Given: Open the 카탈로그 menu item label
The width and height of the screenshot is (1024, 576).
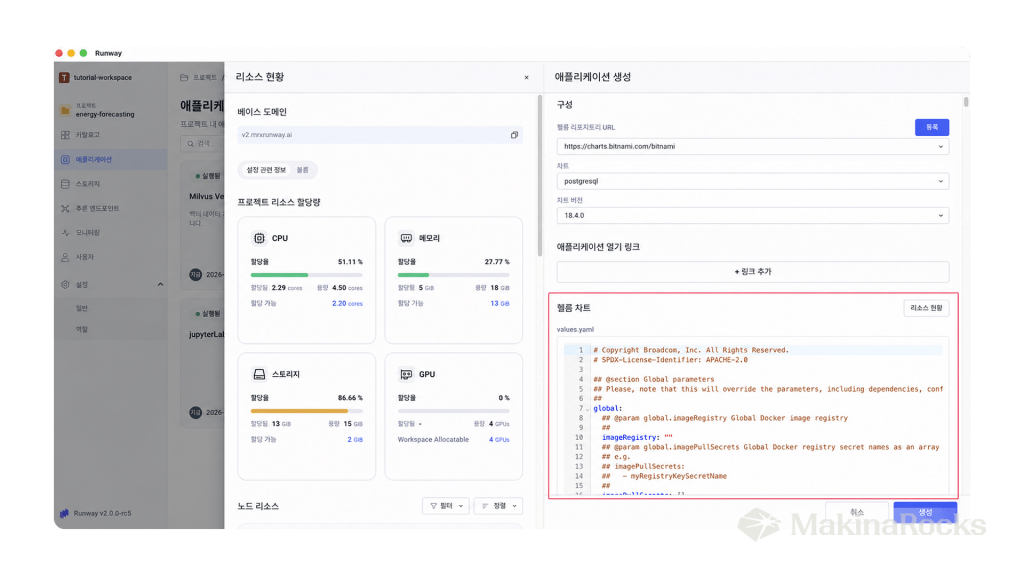Looking at the screenshot, I should pyautogui.click(x=88, y=135).
